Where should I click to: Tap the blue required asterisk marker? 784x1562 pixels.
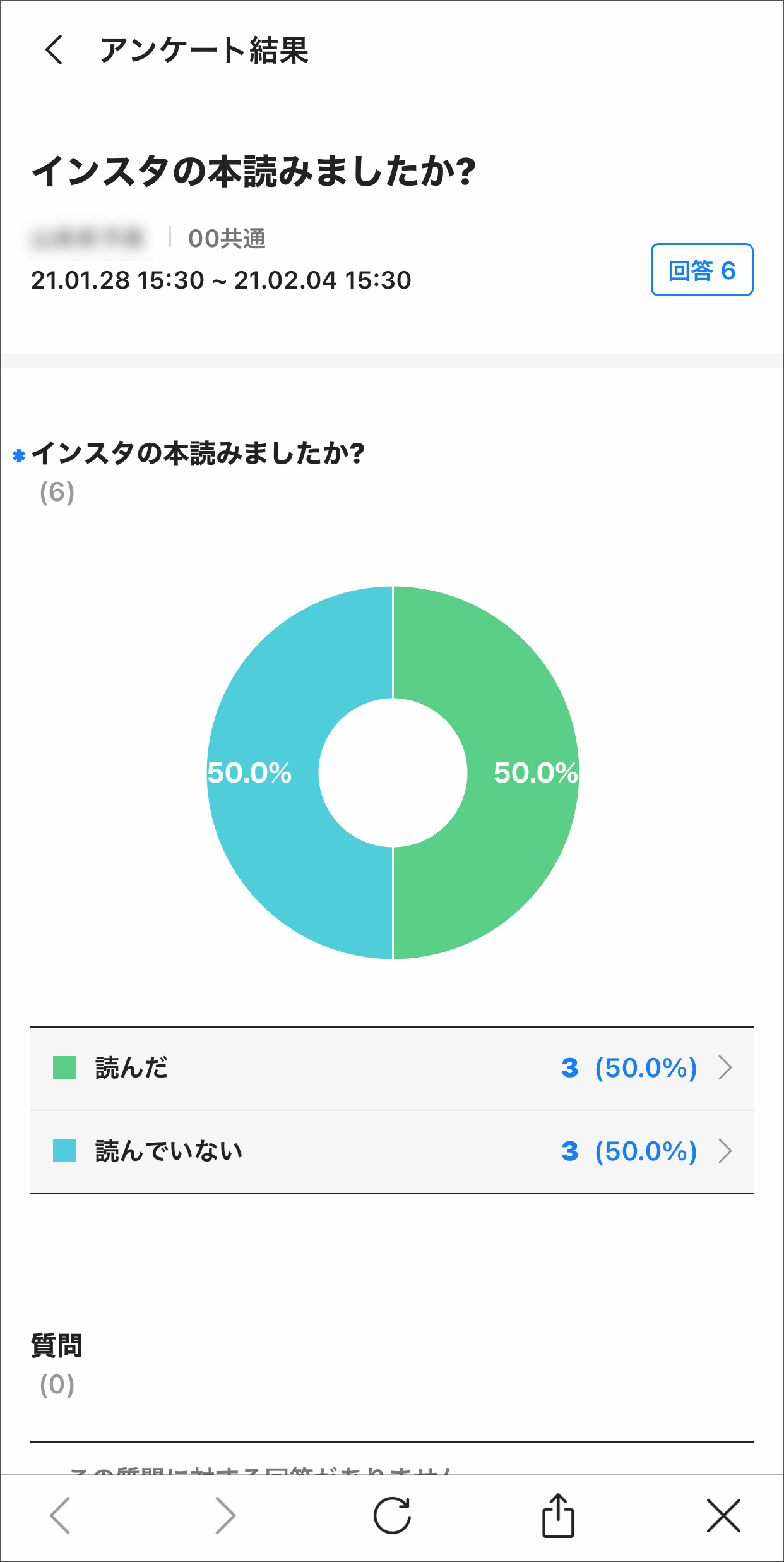click(x=19, y=455)
